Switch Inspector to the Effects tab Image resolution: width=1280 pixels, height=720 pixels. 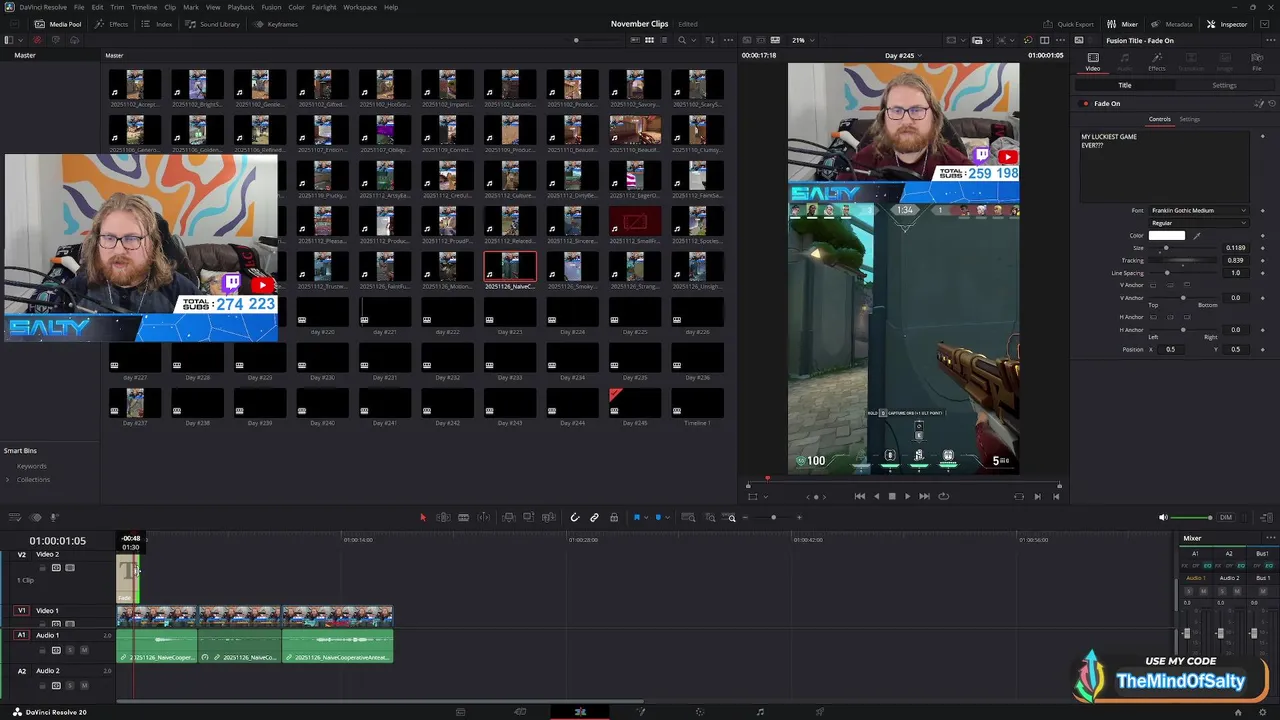(1157, 62)
